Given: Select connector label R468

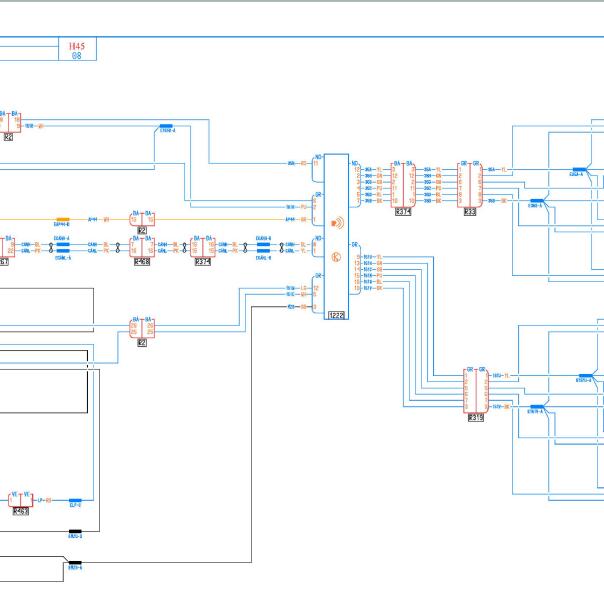Looking at the screenshot, I should point(142,262).
